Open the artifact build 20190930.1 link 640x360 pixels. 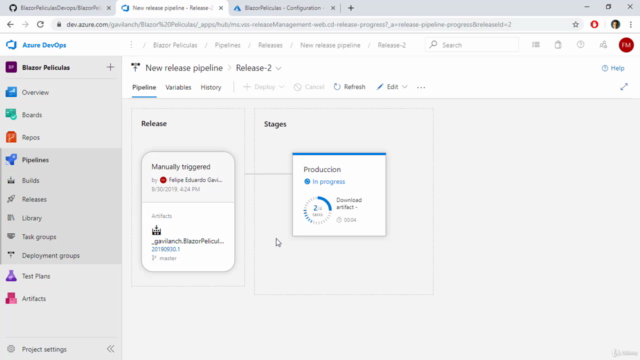tap(166, 249)
